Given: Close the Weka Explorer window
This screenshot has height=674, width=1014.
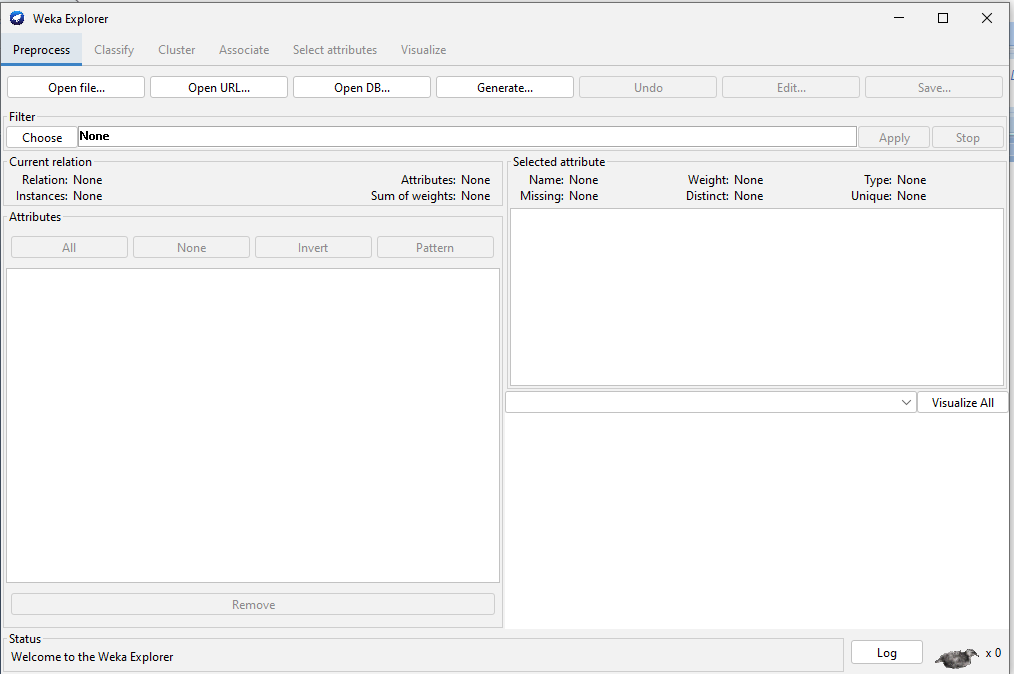Looking at the screenshot, I should pos(987,18).
